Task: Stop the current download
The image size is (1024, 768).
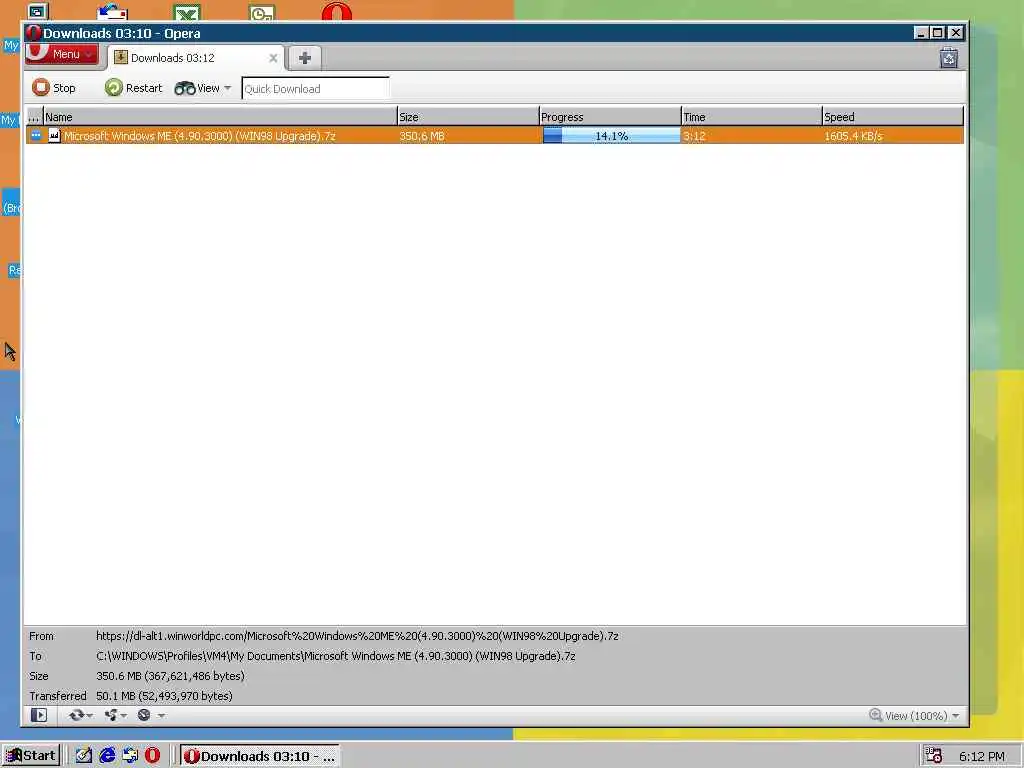Action: point(54,88)
